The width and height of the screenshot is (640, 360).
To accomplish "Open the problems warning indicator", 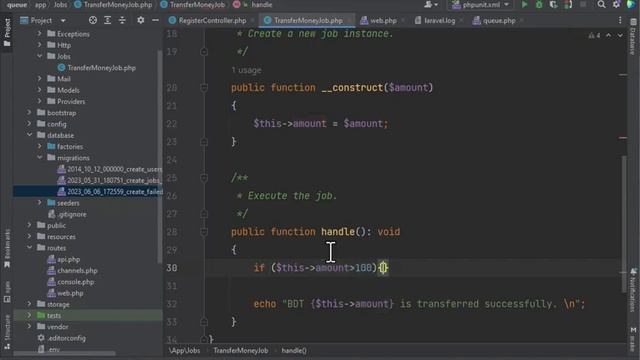I will 594,36.
